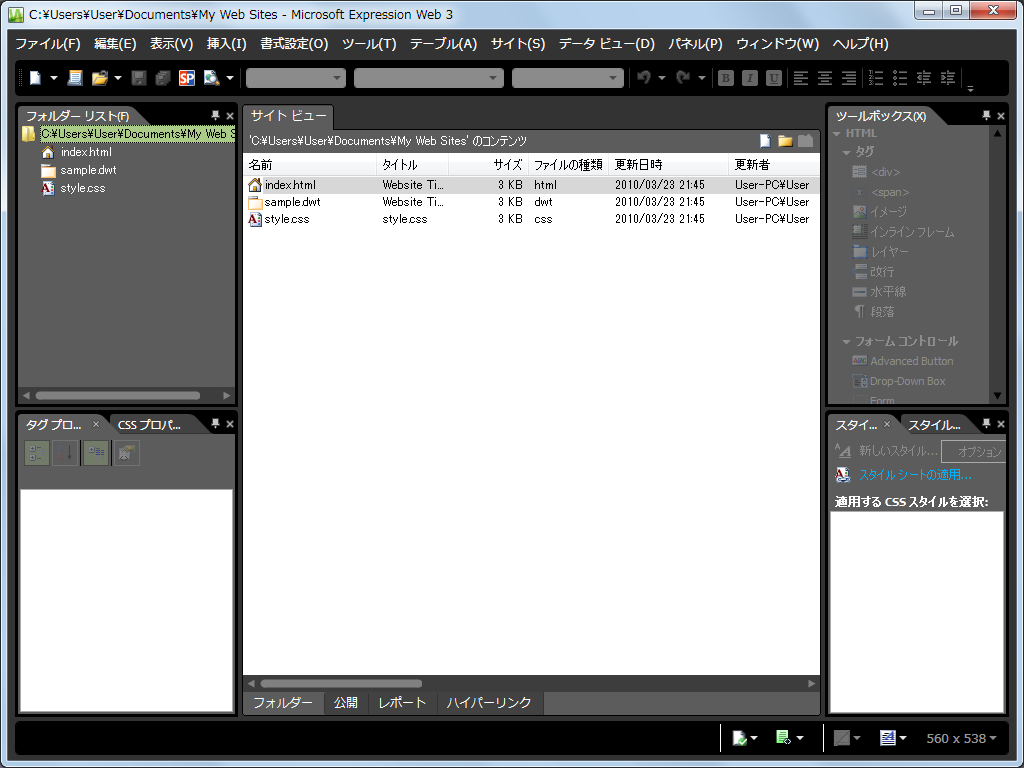This screenshot has width=1024, height=768.
Task: Collapse the HTML section in toolbox
Action: 837,133
